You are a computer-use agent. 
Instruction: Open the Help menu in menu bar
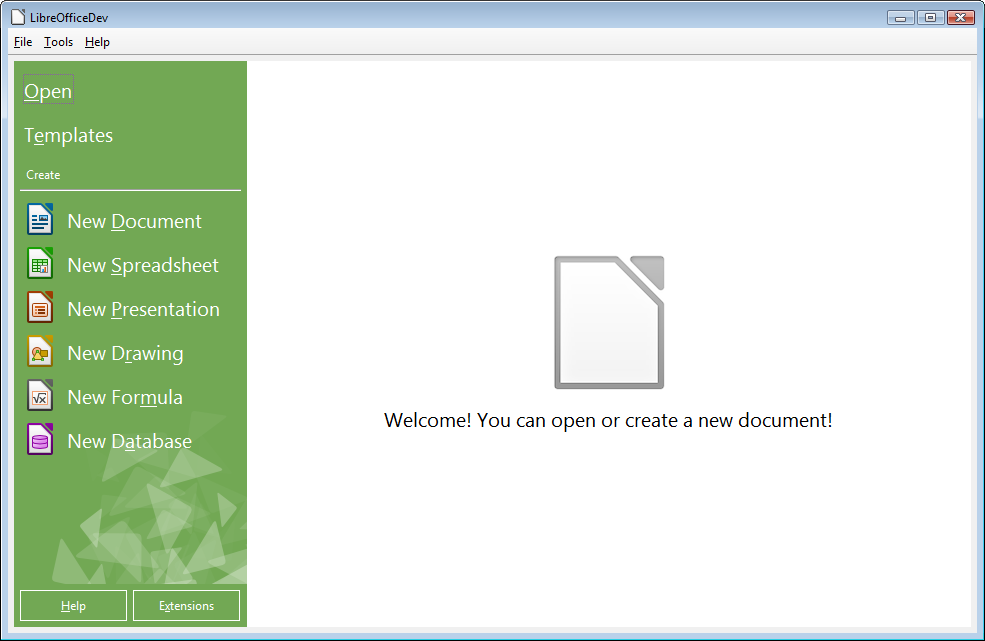(x=97, y=42)
